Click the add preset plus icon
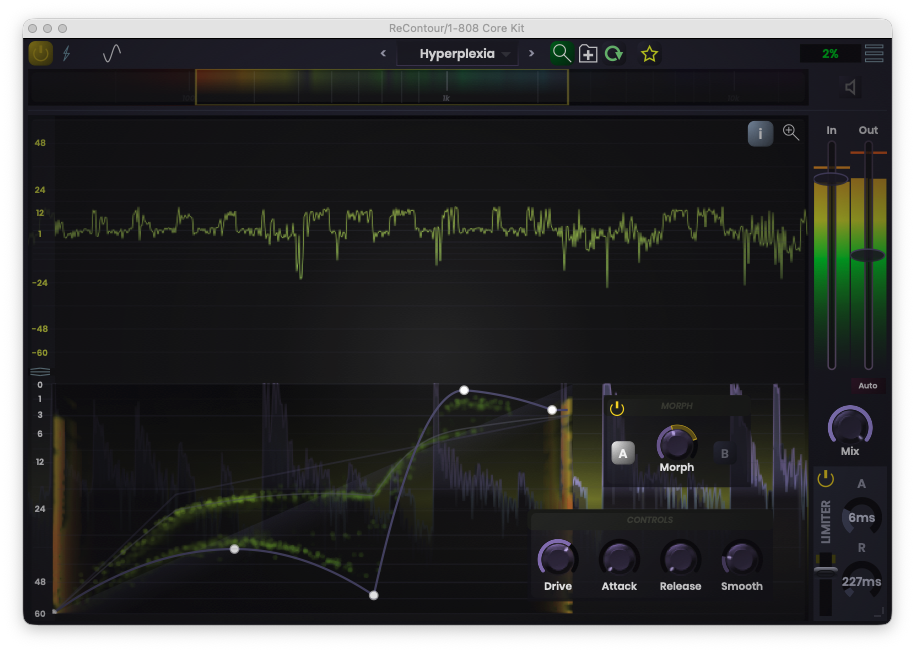Image resolution: width=915 pixels, height=652 pixels. 588,54
